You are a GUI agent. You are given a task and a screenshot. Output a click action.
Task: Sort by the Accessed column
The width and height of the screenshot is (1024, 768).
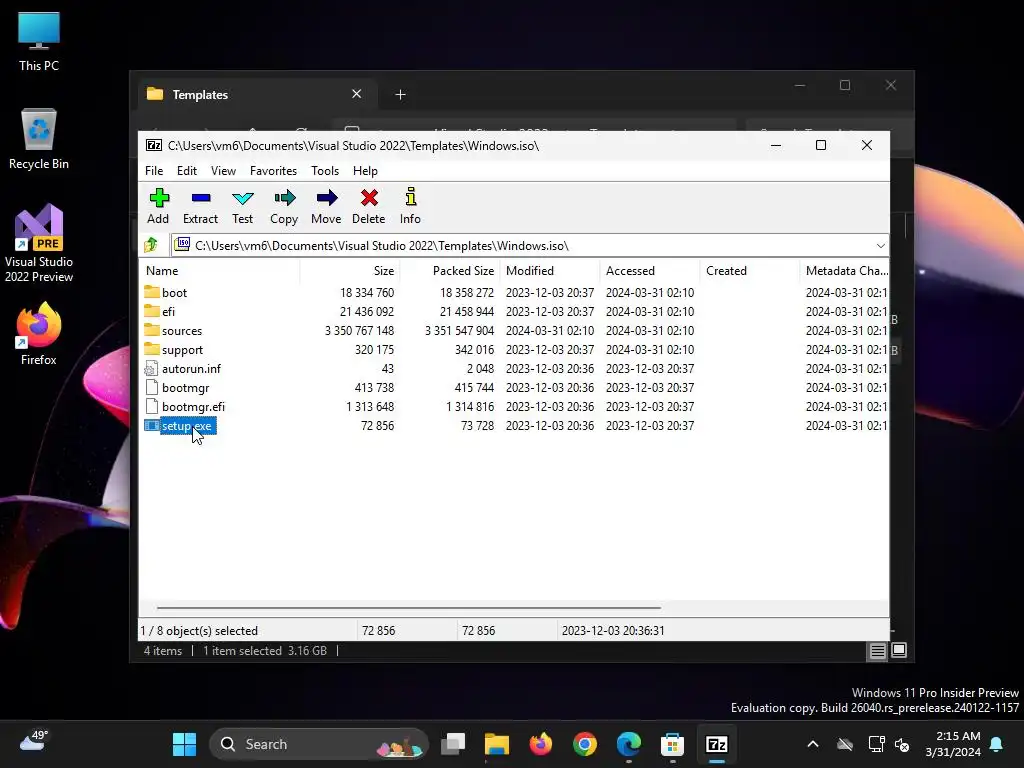649,270
